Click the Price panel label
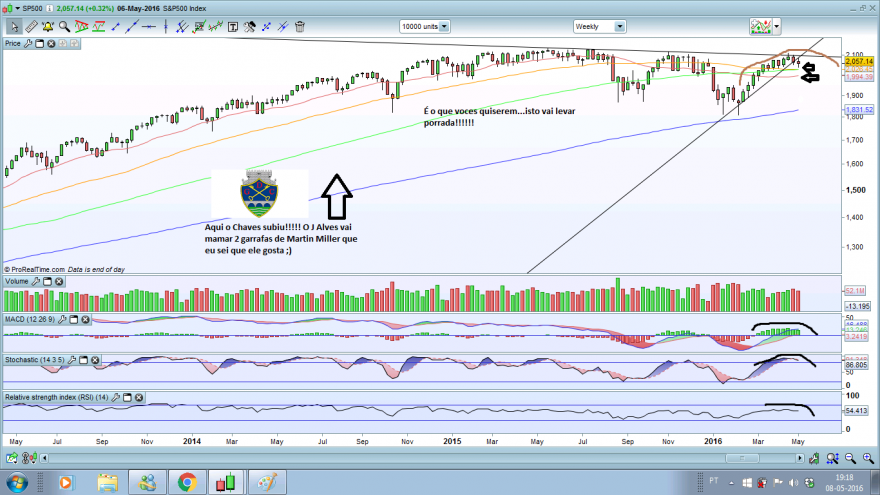The width and height of the screenshot is (880, 495). click(x=12, y=43)
